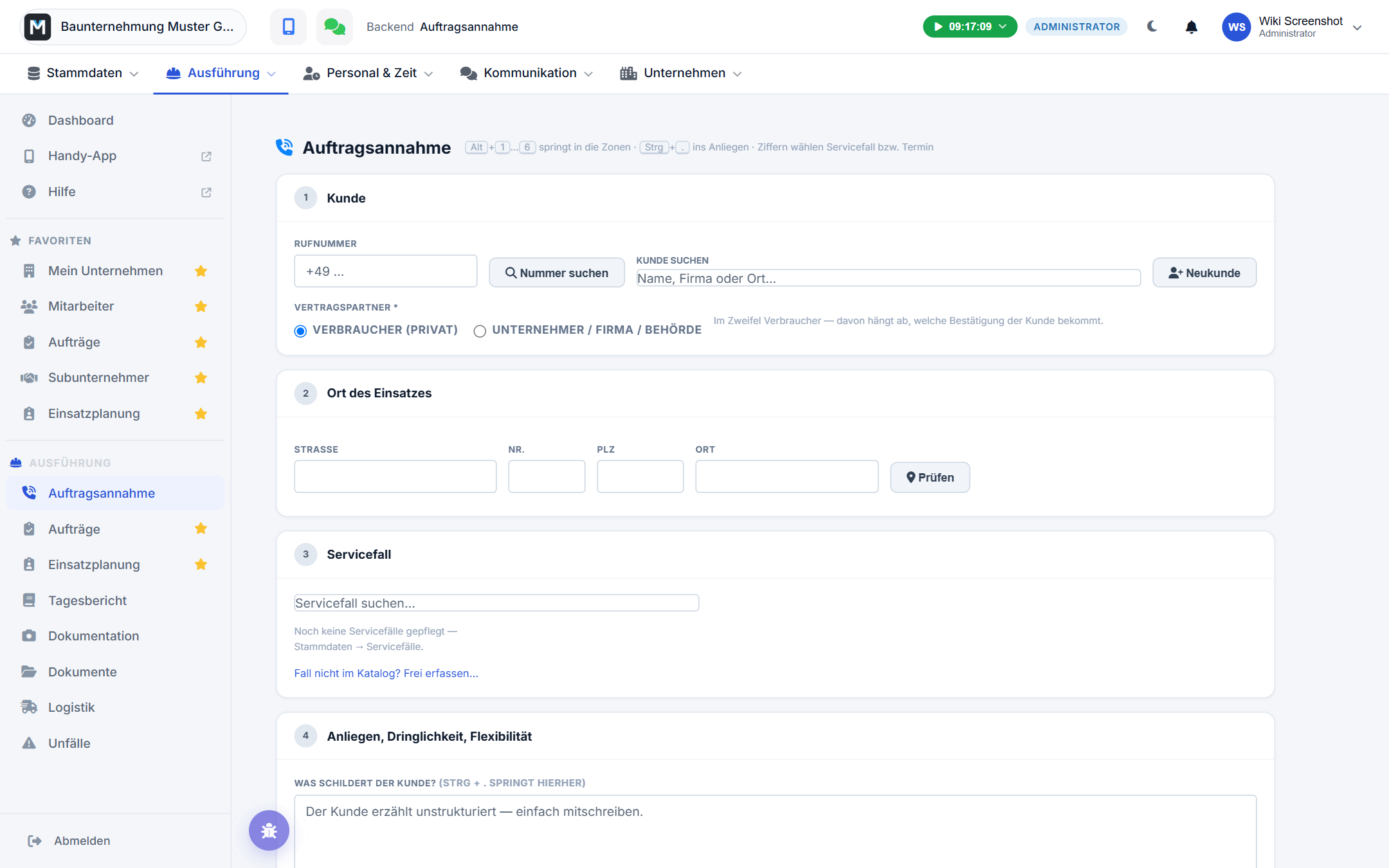Viewport: 1389px width, 868px height.
Task: Unfavorite the Mitarbeiter star icon
Action: click(201, 307)
